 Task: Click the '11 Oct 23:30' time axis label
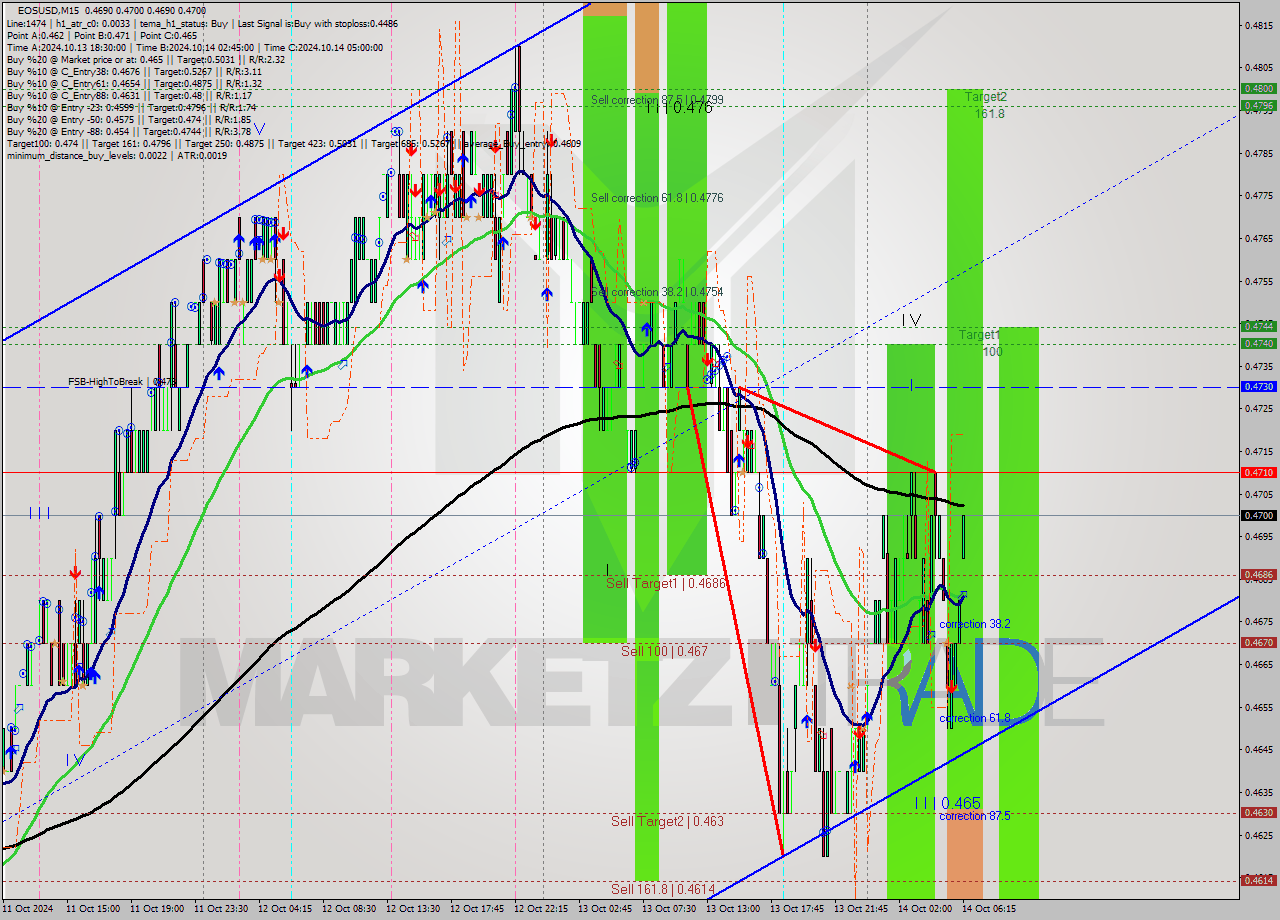[x=220, y=909]
